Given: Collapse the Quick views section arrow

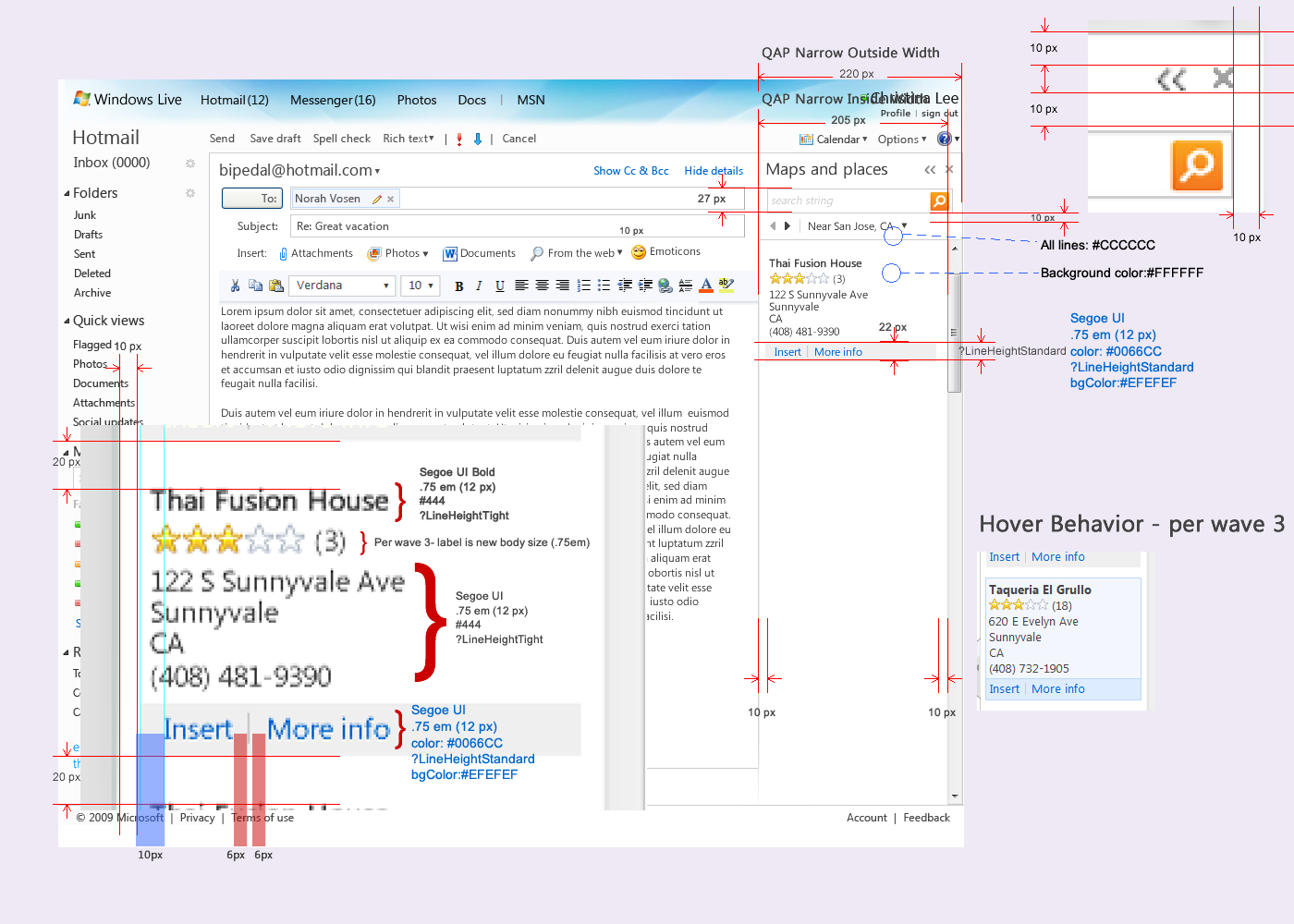Looking at the screenshot, I should tap(67, 322).
